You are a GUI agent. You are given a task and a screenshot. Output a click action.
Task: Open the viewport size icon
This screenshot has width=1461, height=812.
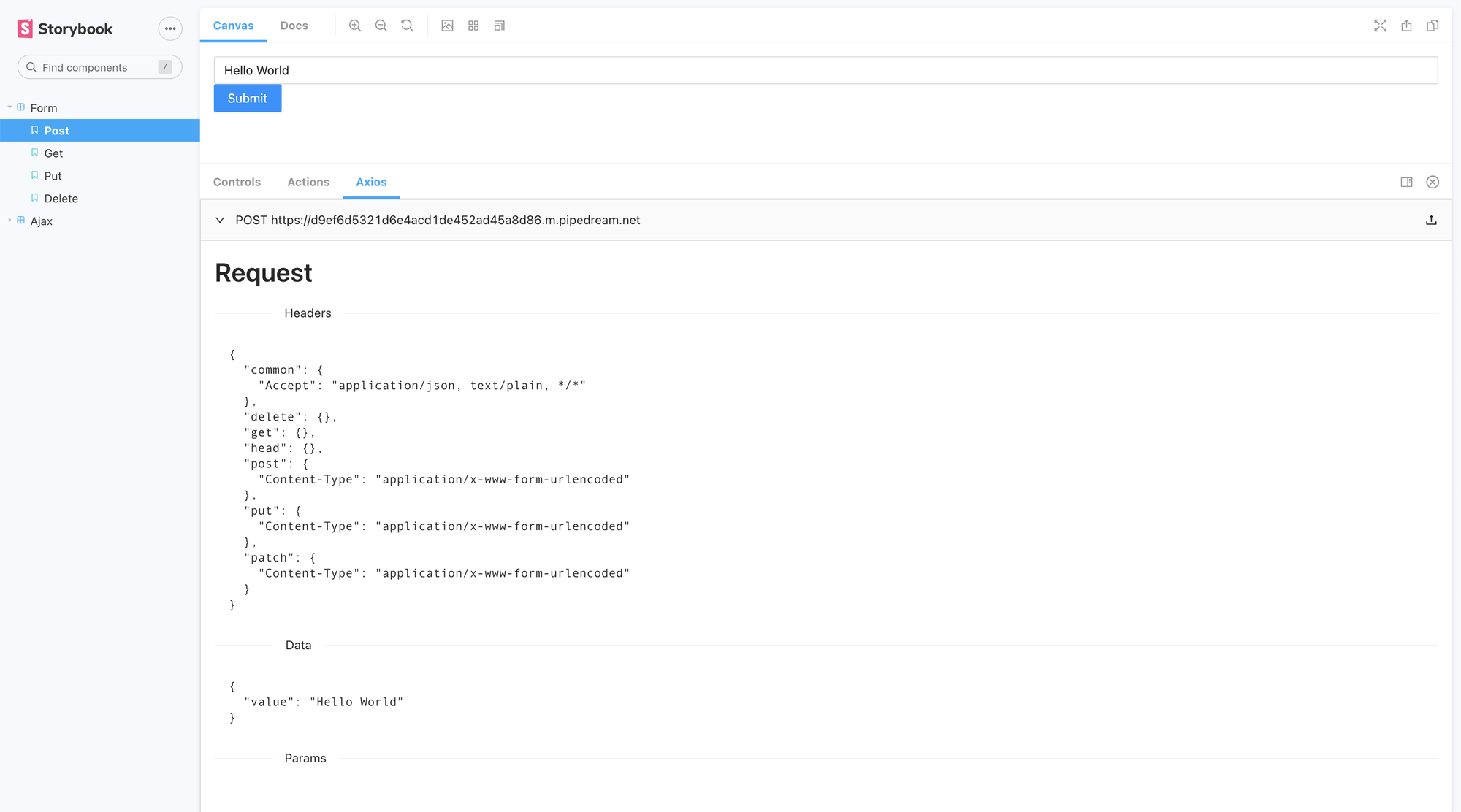500,26
